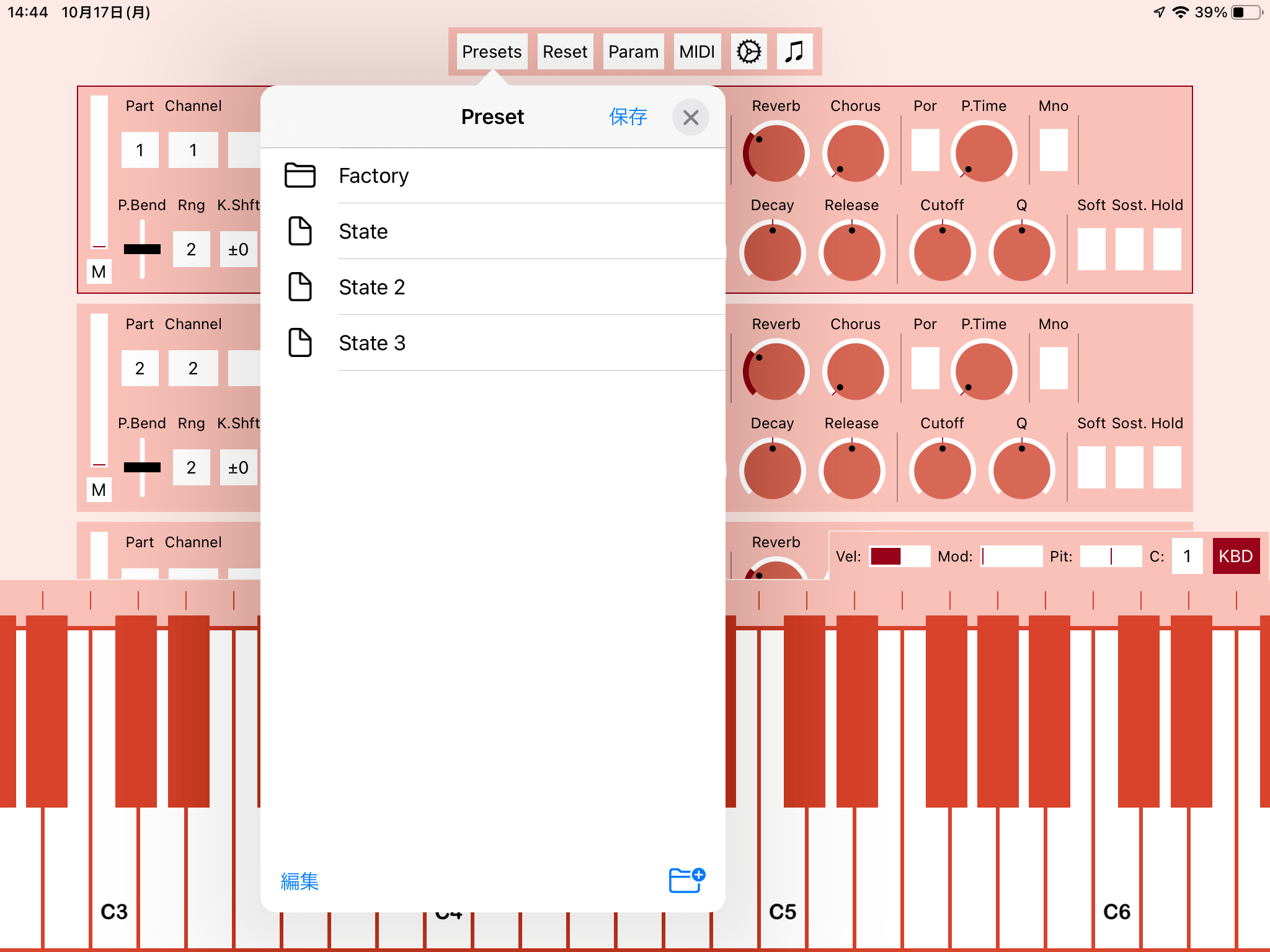Click the new folder icon in Preset popup
Screen dimensions: 1270x952
click(x=686, y=880)
